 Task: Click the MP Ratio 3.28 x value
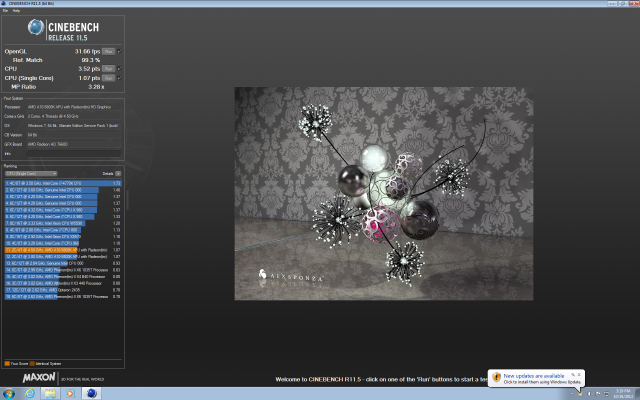click(96, 87)
